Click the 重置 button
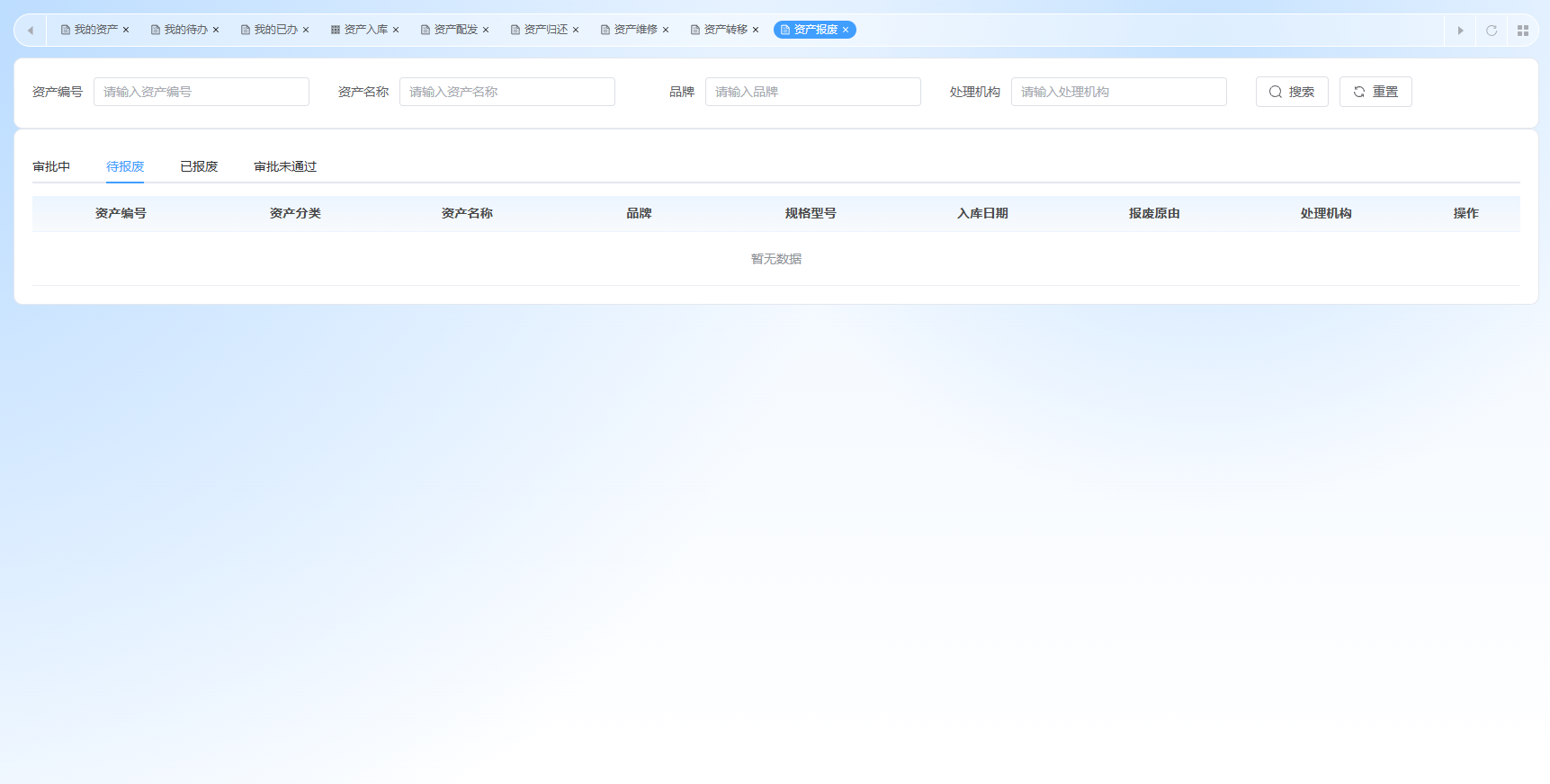1550x784 pixels. click(1375, 92)
